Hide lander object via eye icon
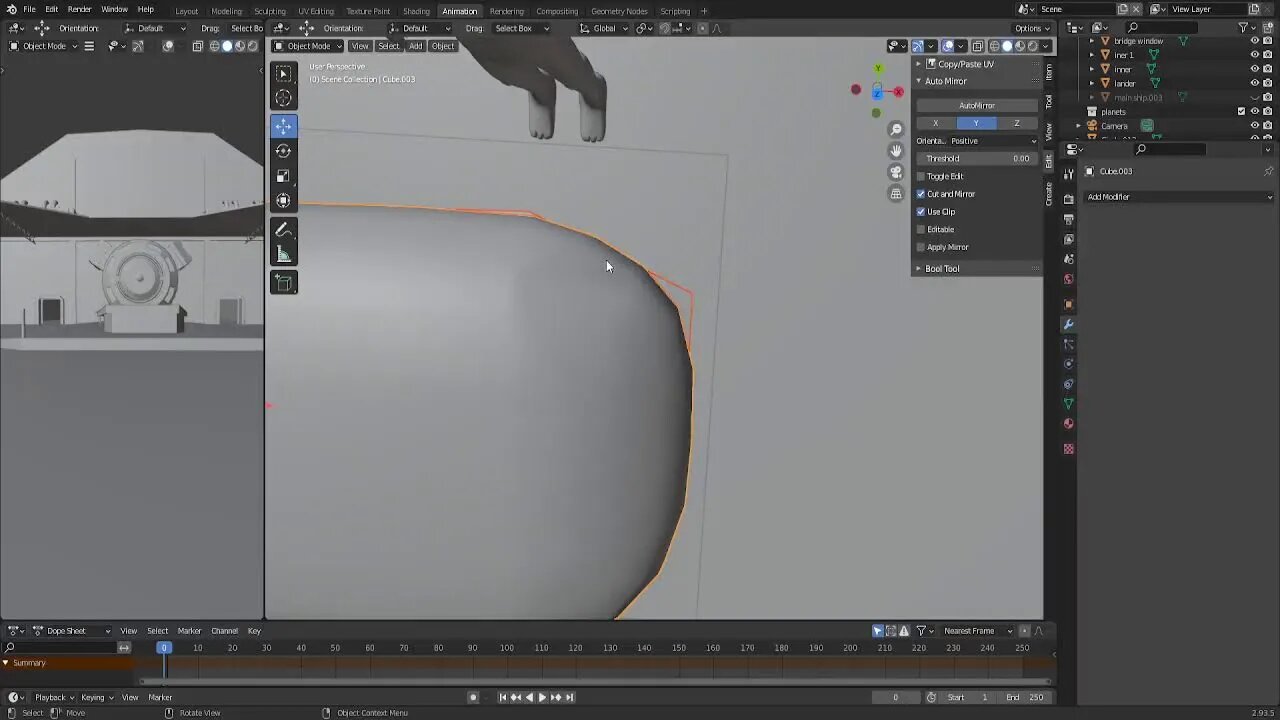This screenshot has width=1280, height=720. tap(1255, 83)
